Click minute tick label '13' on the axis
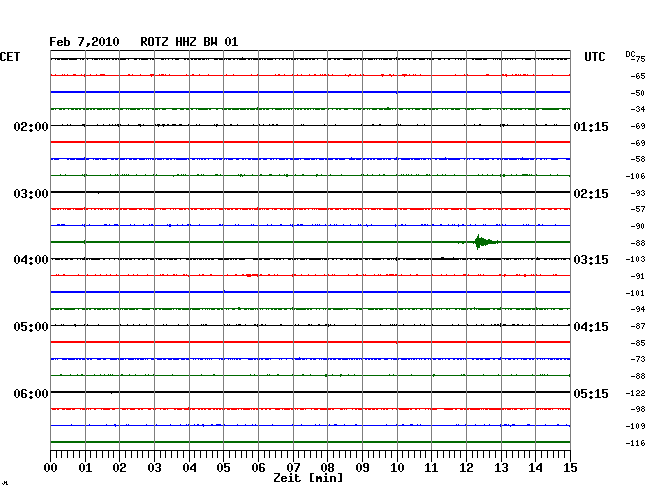Screen dimensions: 650x494 click(x=501, y=468)
